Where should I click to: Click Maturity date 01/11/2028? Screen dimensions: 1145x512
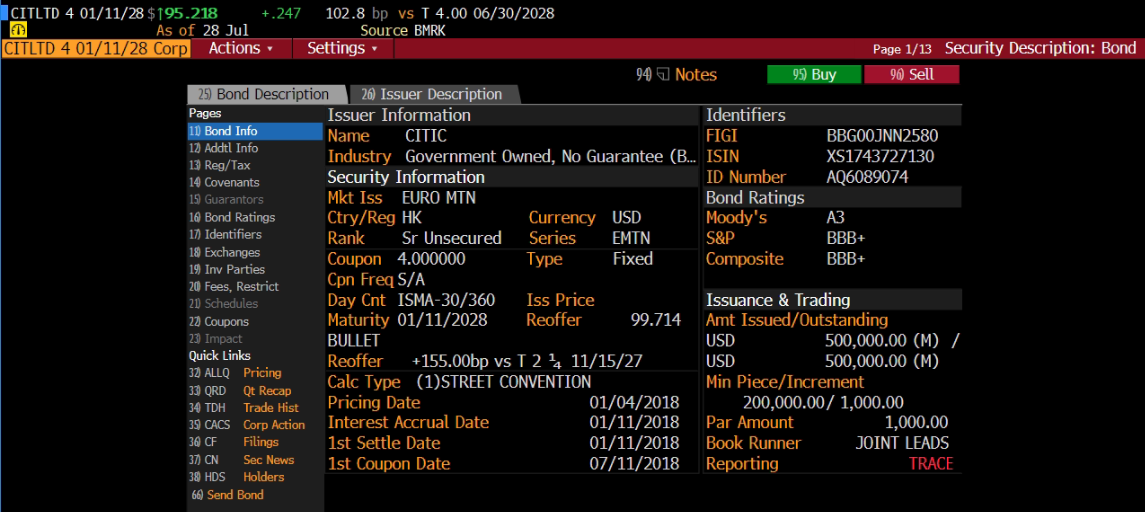442,320
